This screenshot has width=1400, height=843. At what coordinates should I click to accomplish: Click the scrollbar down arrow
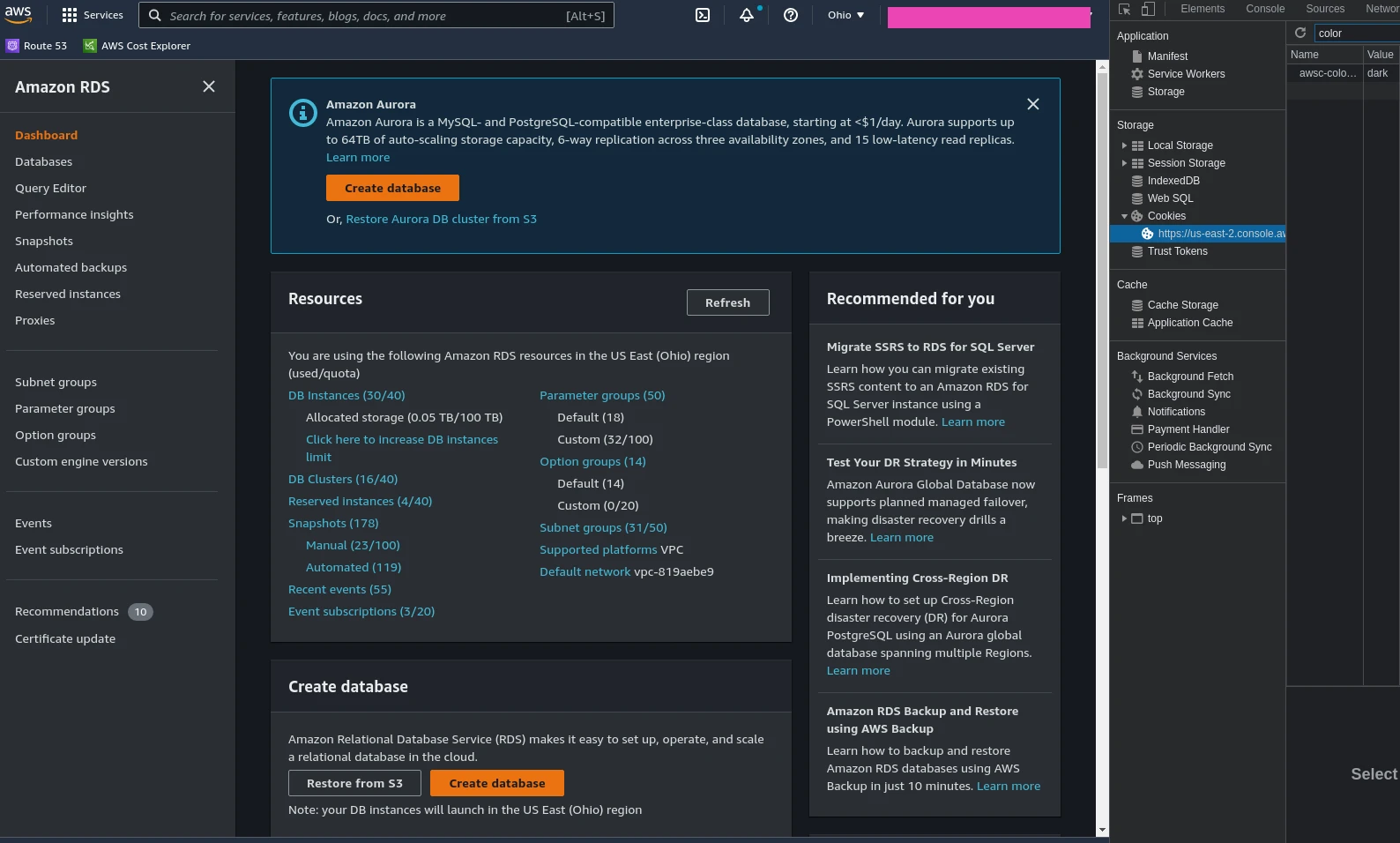pos(1102,831)
